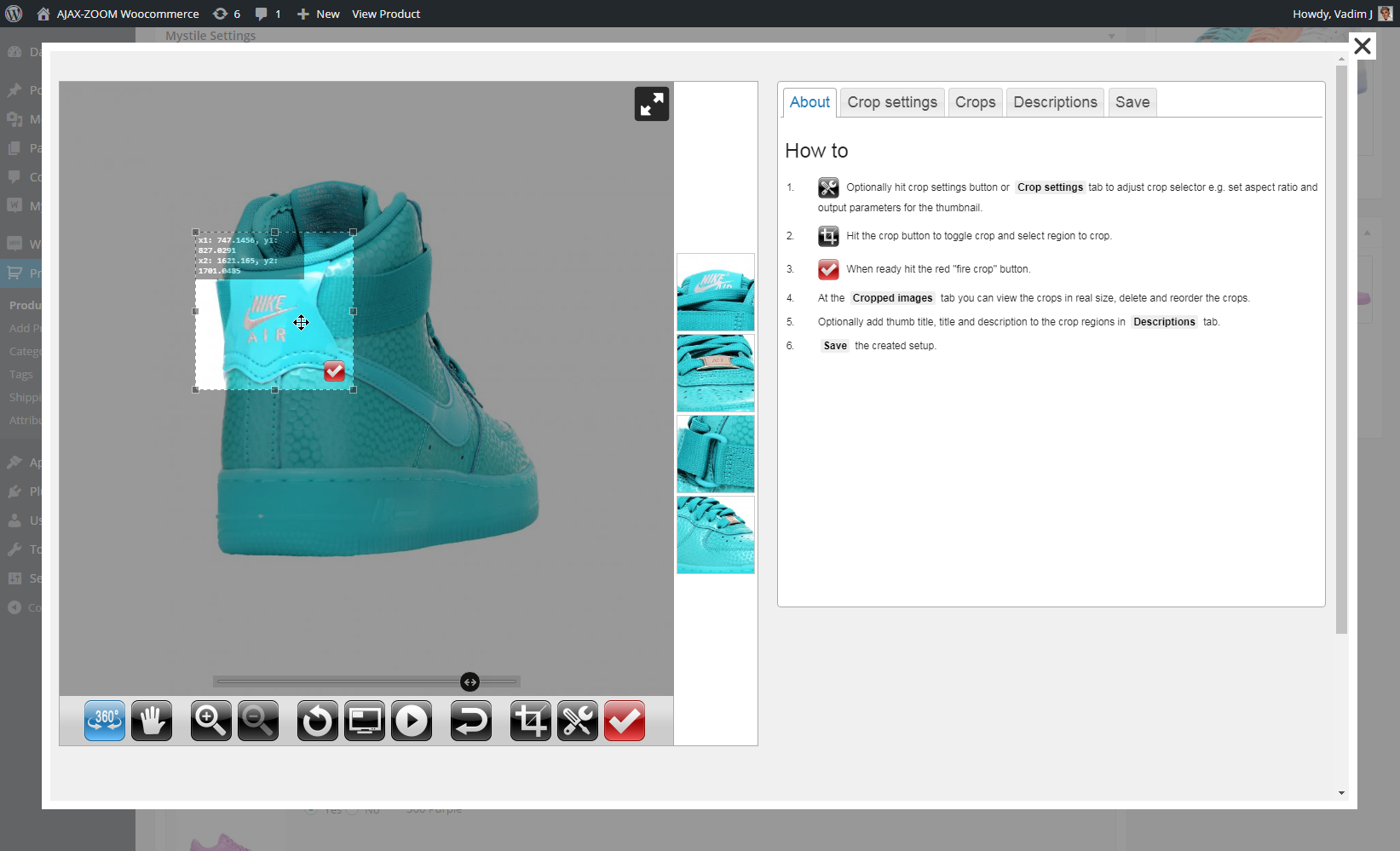The width and height of the screenshot is (1400, 851).
Task: Open the WordPress logo menu
Action: tap(14, 14)
